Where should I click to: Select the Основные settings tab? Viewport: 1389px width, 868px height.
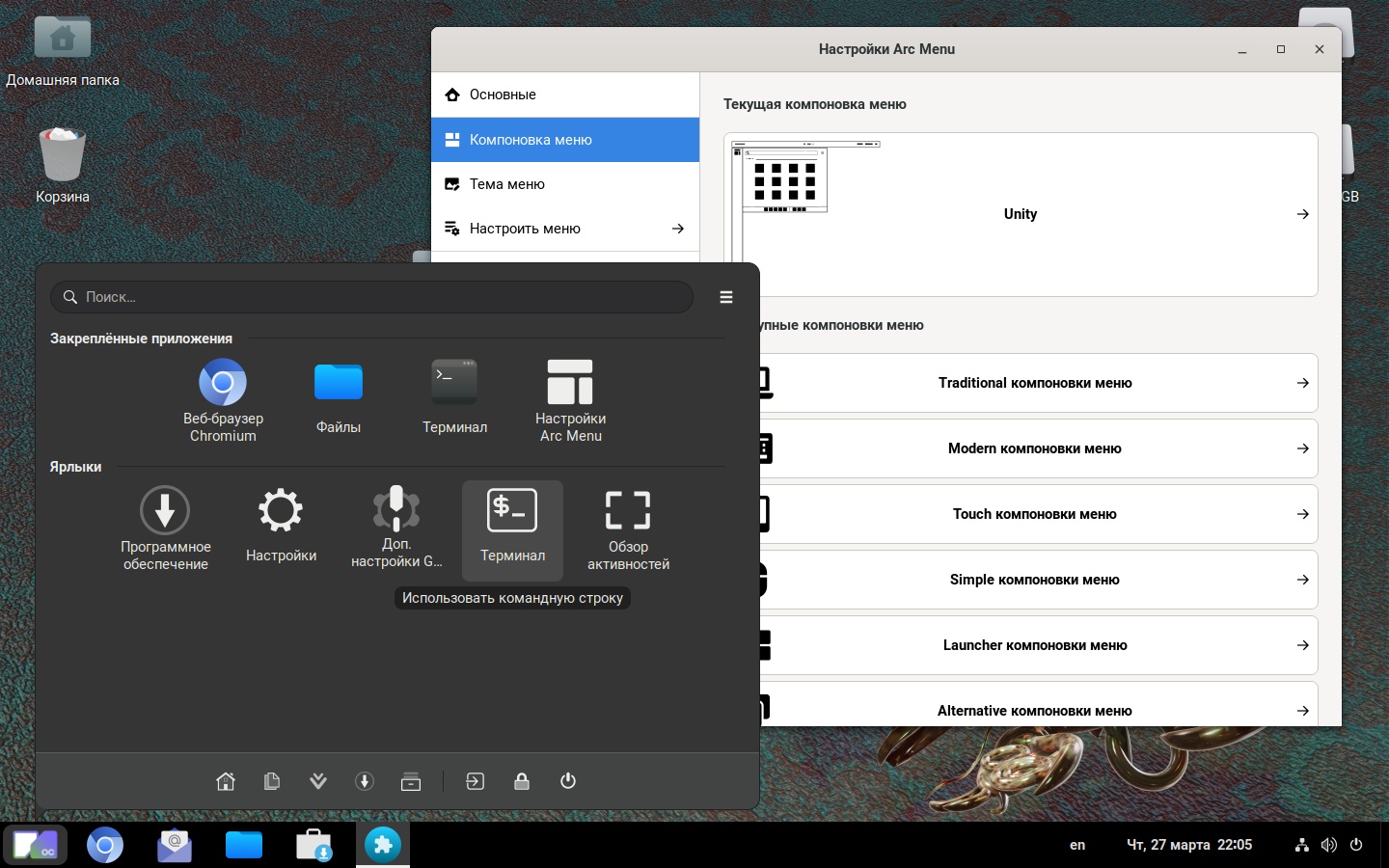(x=565, y=95)
